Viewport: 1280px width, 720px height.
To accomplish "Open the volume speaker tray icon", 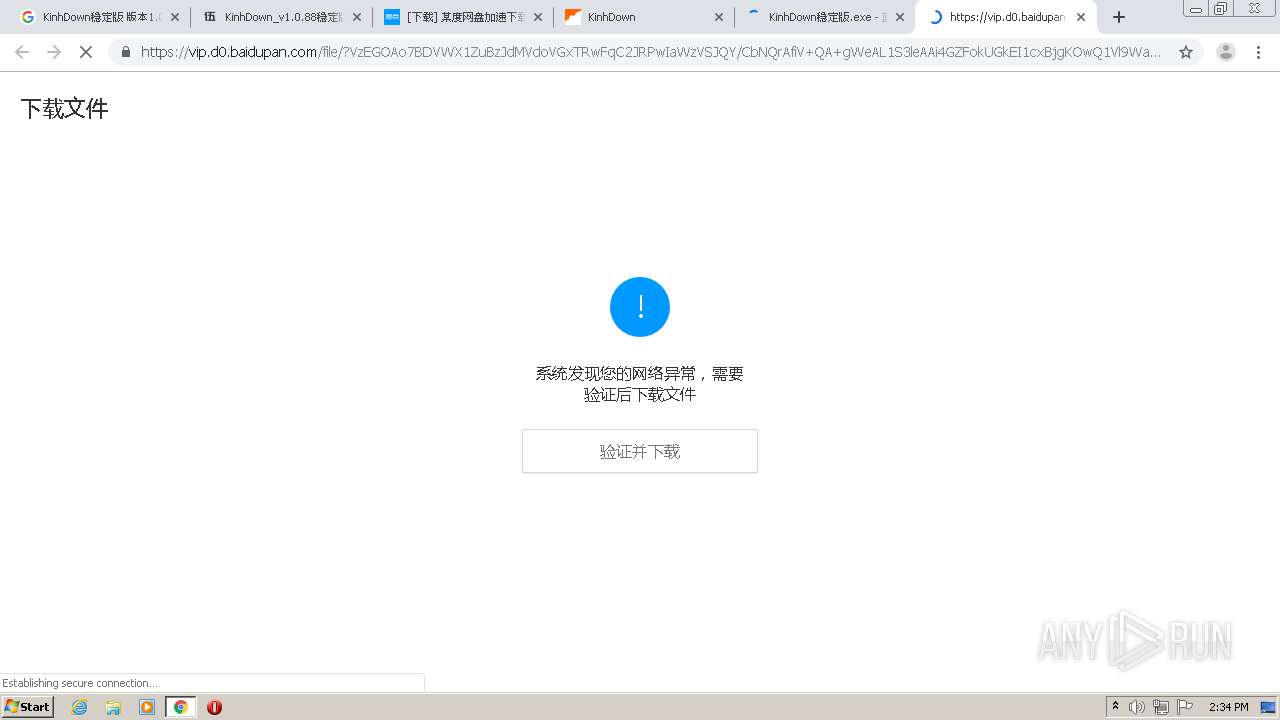I will click(x=1137, y=707).
